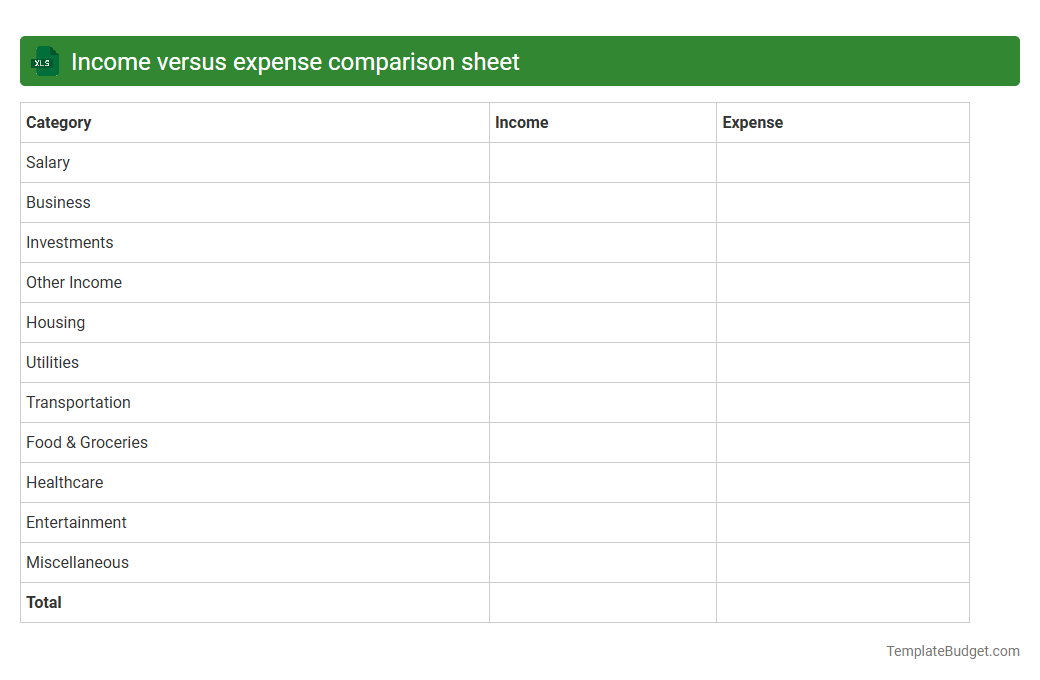This screenshot has width=1040, height=680.
Task: Click the Expense cell in the Total row
Action: (x=842, y=602)
